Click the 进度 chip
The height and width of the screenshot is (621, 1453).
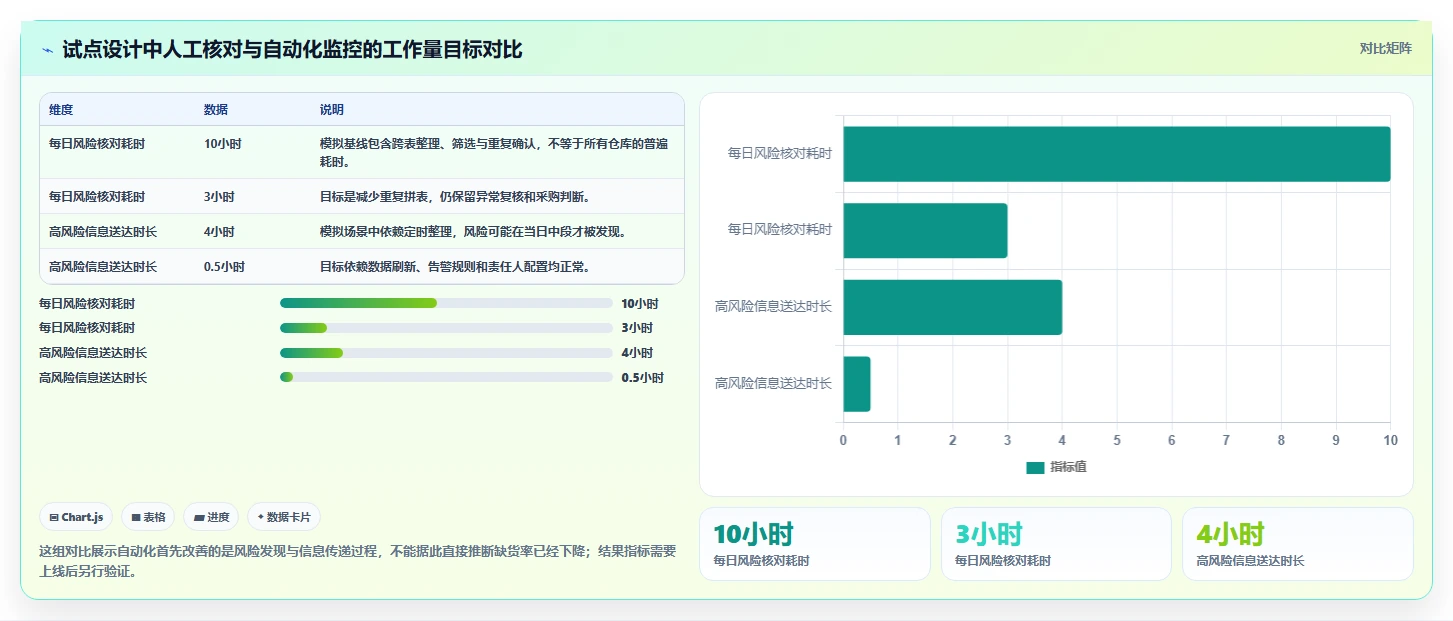211,517
